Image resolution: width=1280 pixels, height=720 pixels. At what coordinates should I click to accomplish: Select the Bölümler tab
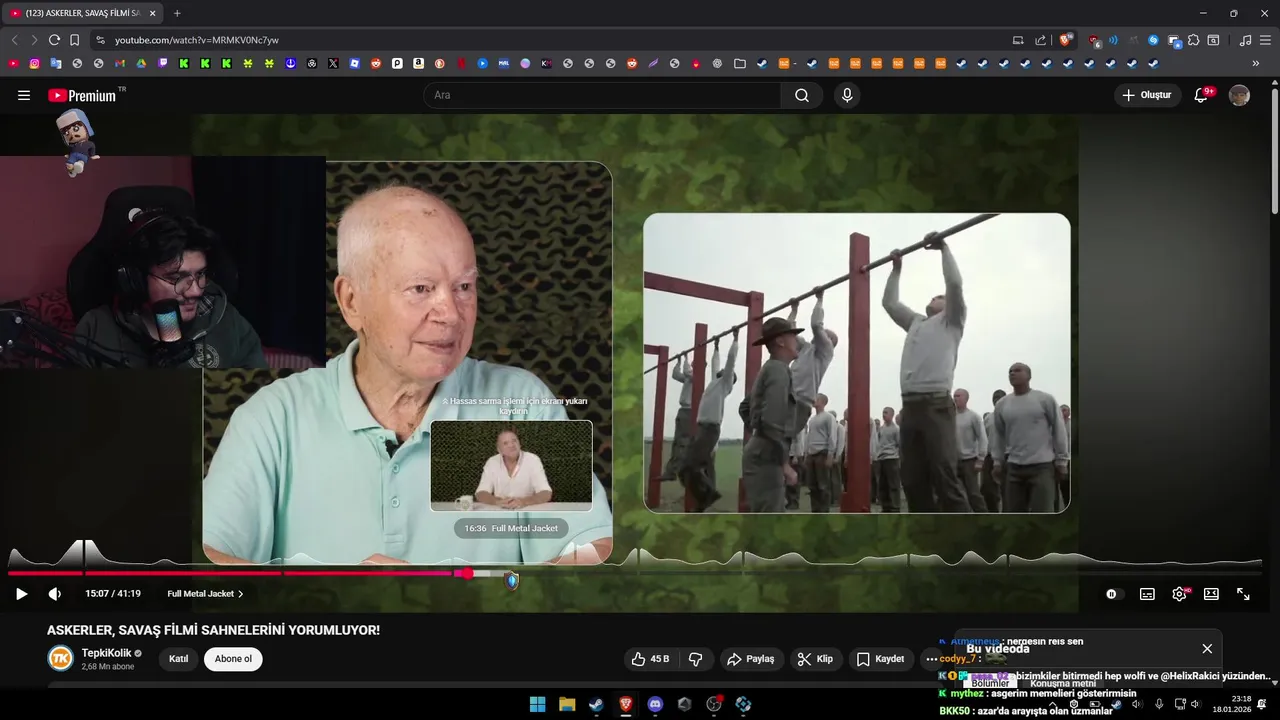click(x=990, y=683)
